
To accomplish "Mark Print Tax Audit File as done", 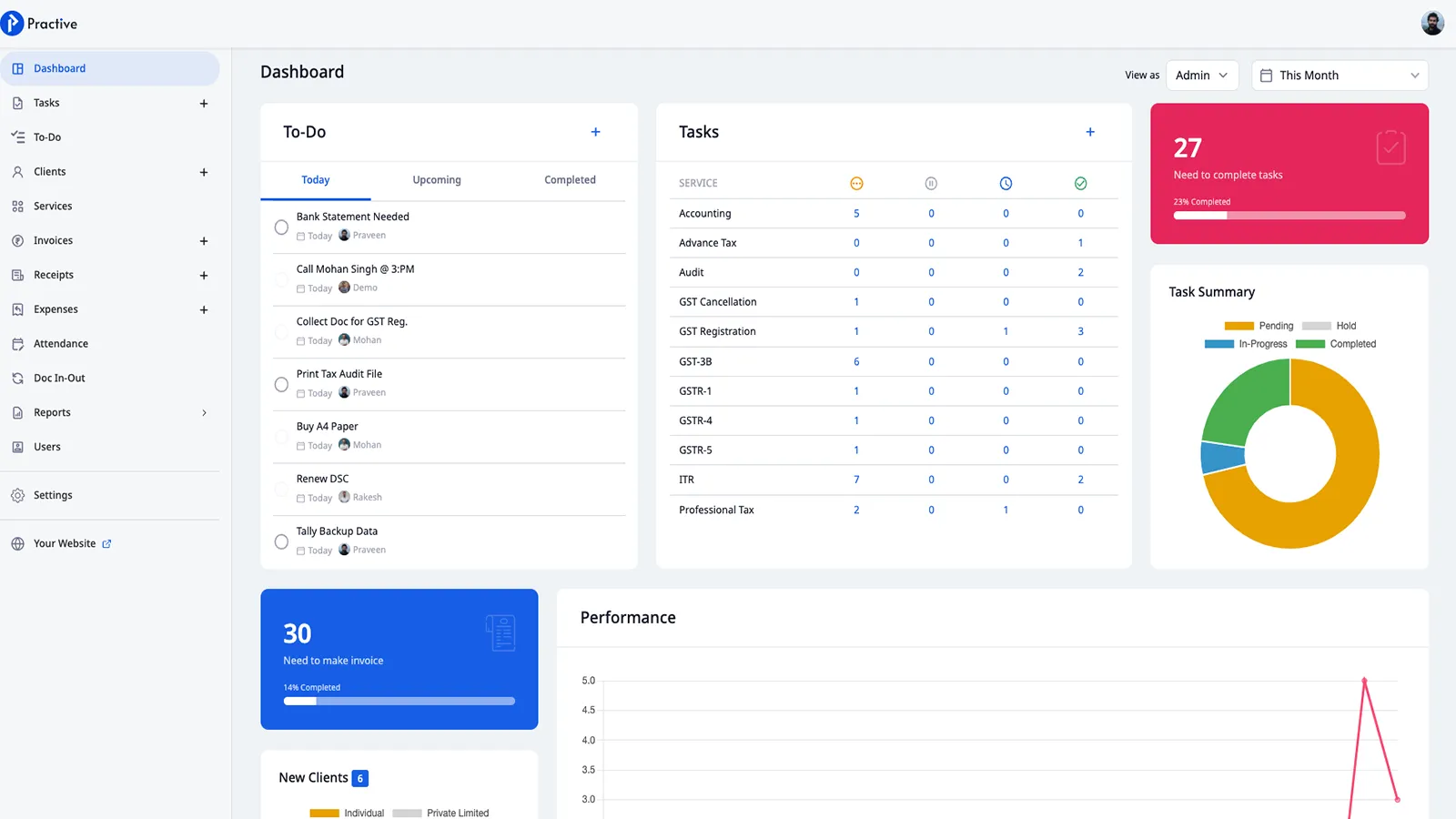I will point(281,385).
